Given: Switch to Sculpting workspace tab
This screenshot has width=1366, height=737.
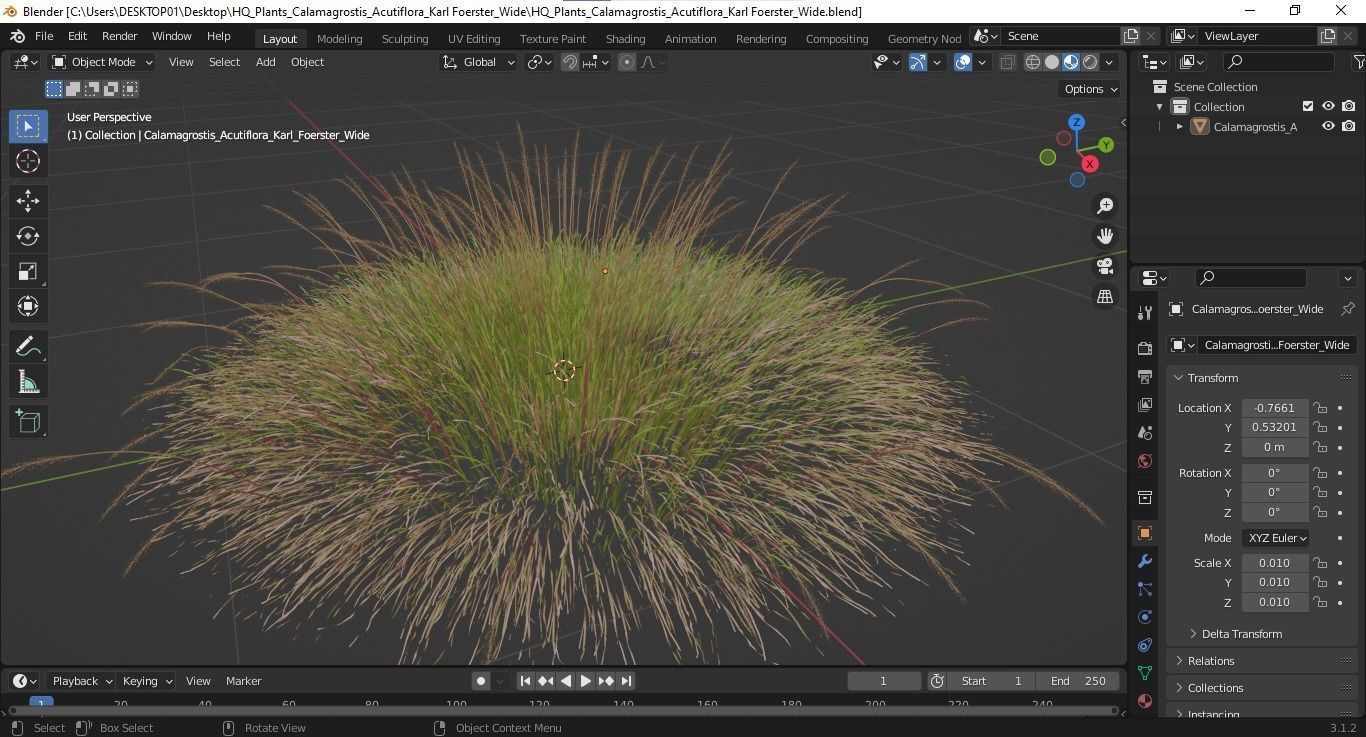Looking at the screenshot, I should 405,39.
